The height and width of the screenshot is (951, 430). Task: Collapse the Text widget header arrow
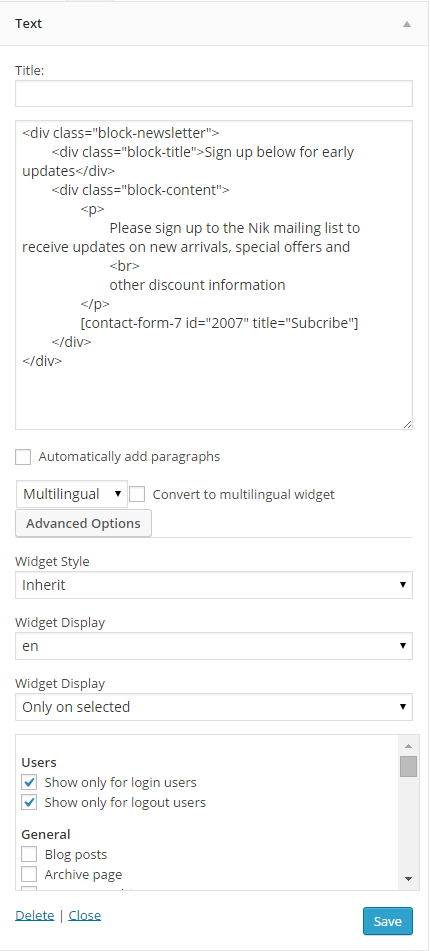point(407,24)
